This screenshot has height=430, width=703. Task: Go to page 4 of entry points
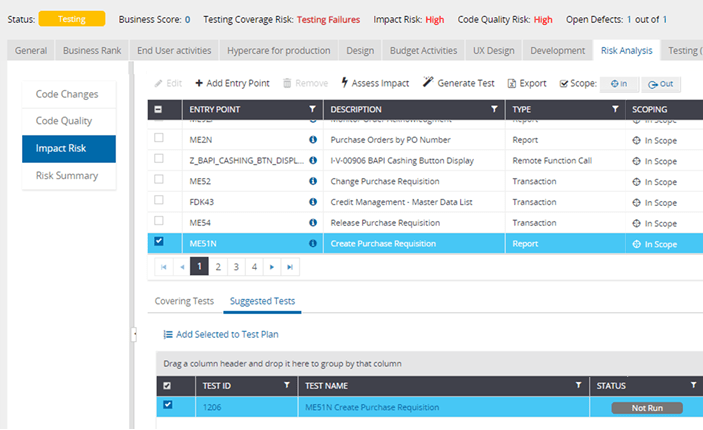[x=254, y=267]
